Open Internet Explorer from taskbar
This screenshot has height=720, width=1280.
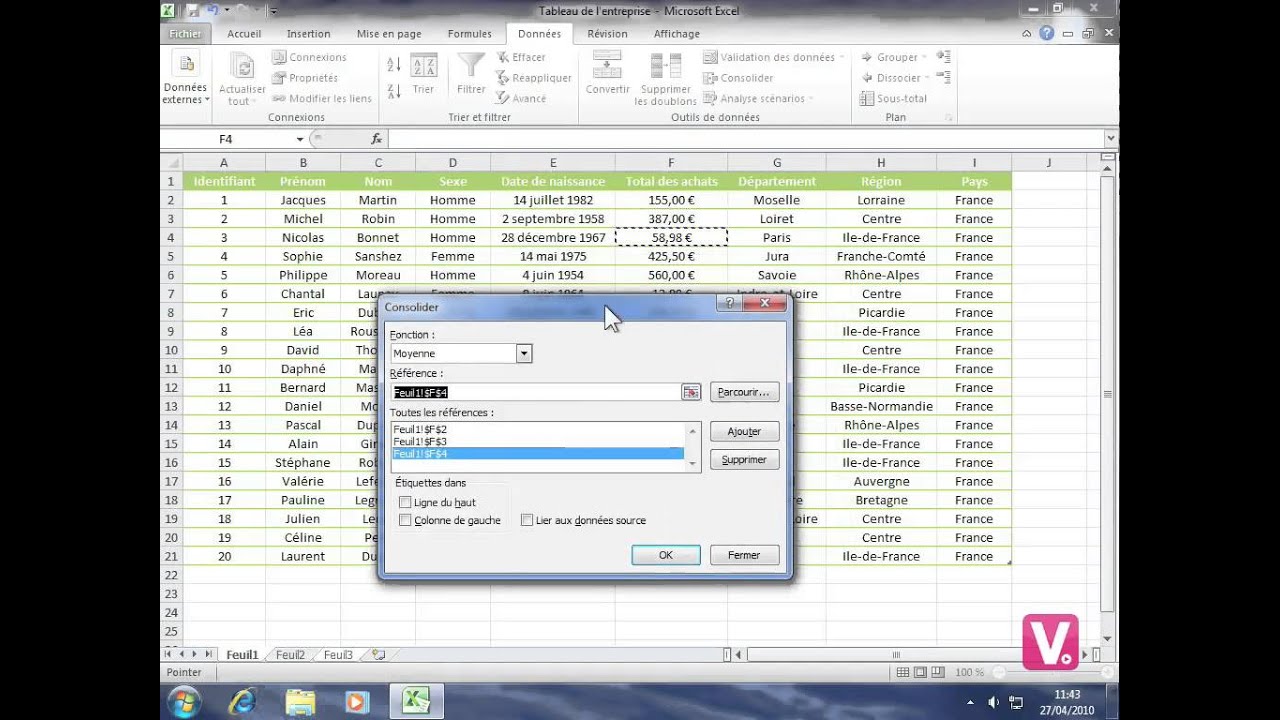pyautogui.click(x=242, y=702)
